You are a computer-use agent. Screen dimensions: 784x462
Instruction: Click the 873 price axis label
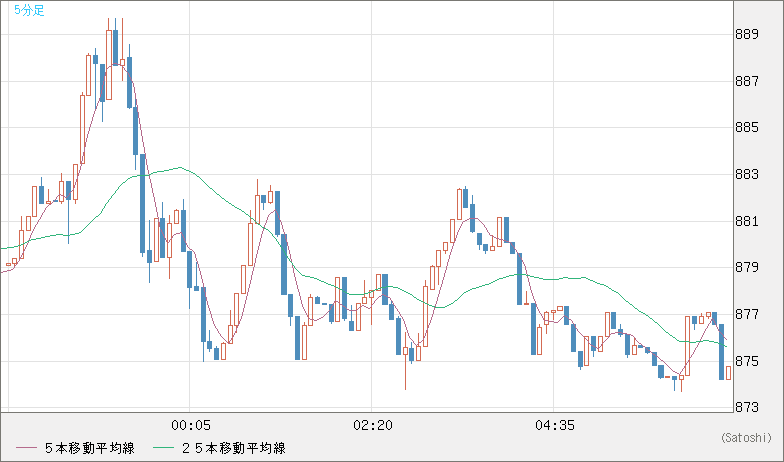746,408
